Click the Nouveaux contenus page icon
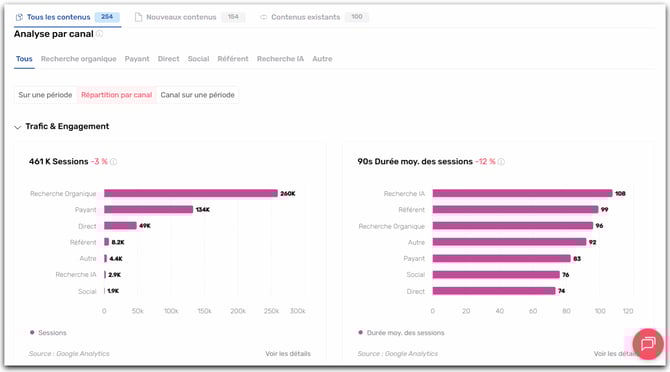The width and height of the screenshot is (670, 372). coord(138,17)
